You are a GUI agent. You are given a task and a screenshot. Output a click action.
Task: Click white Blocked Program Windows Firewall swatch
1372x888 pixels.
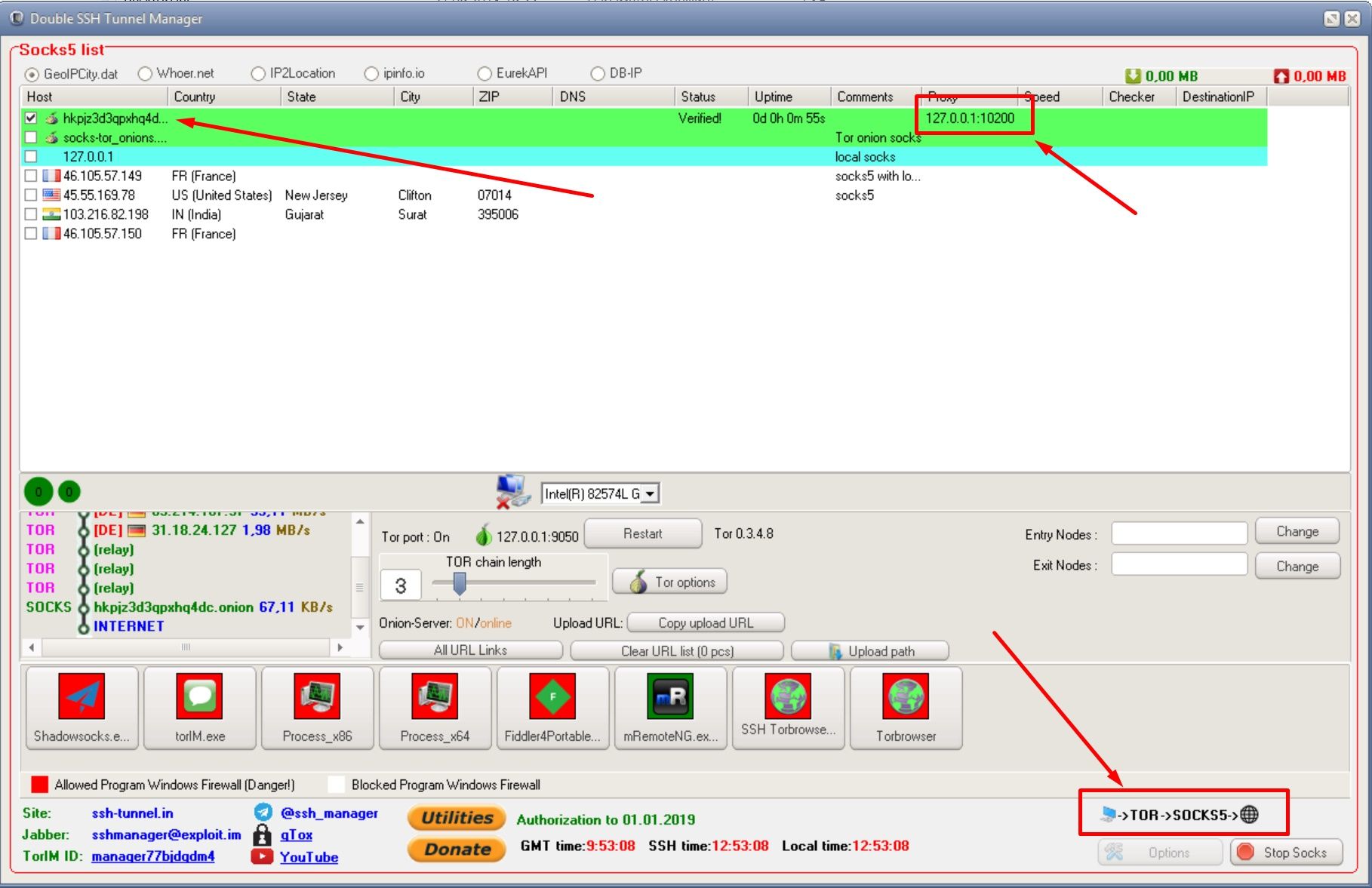tap(337, 785)
